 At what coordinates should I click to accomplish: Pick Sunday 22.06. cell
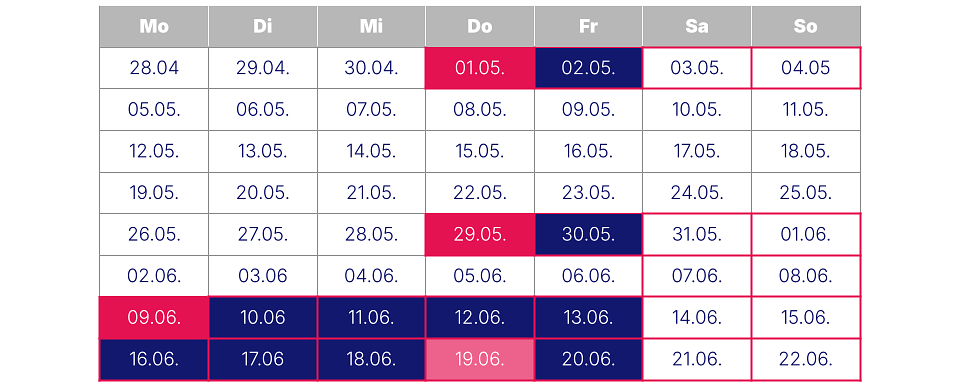pyautogui.click(x=806, y=359)
